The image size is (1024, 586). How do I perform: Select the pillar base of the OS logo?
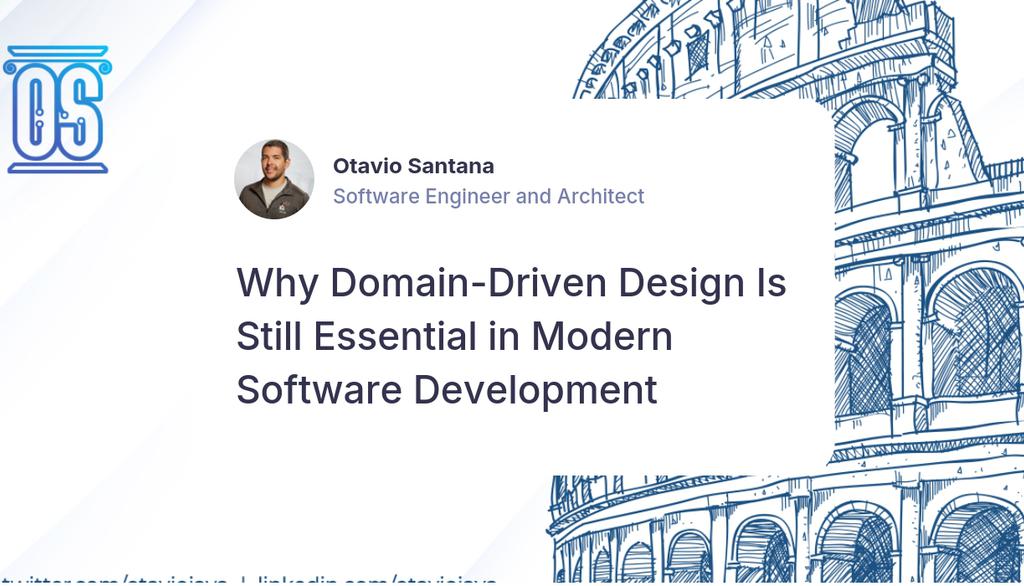pyautogui.click(x=57, y=165)
